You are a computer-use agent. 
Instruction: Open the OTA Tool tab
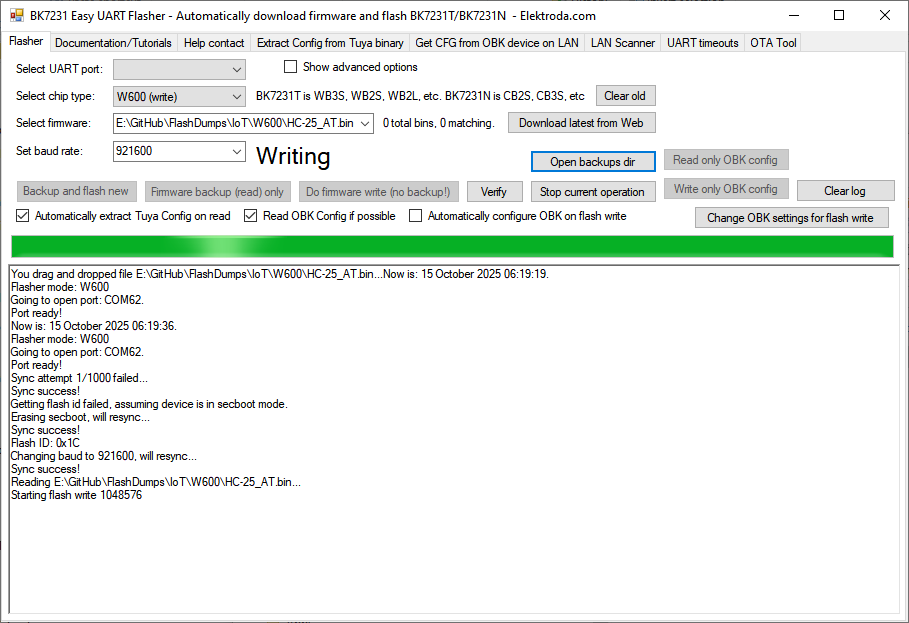click(x=773, y=43)
